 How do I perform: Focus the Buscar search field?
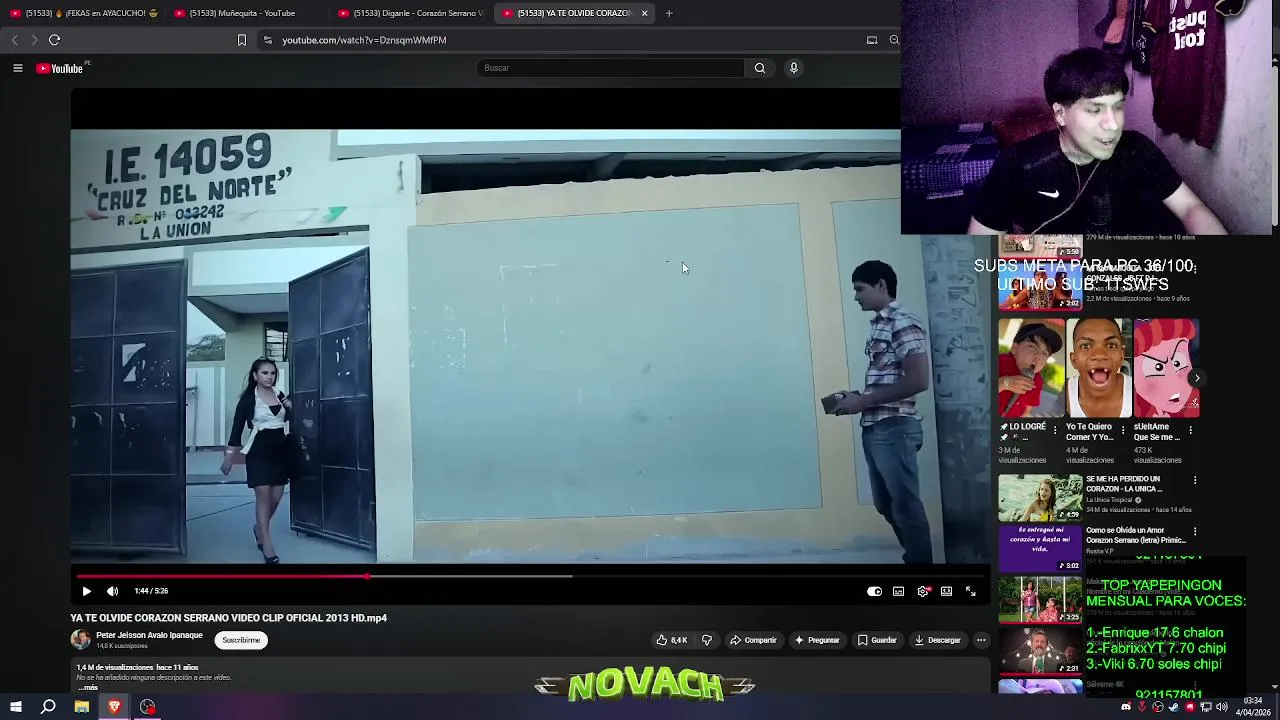tap(611, 68)
